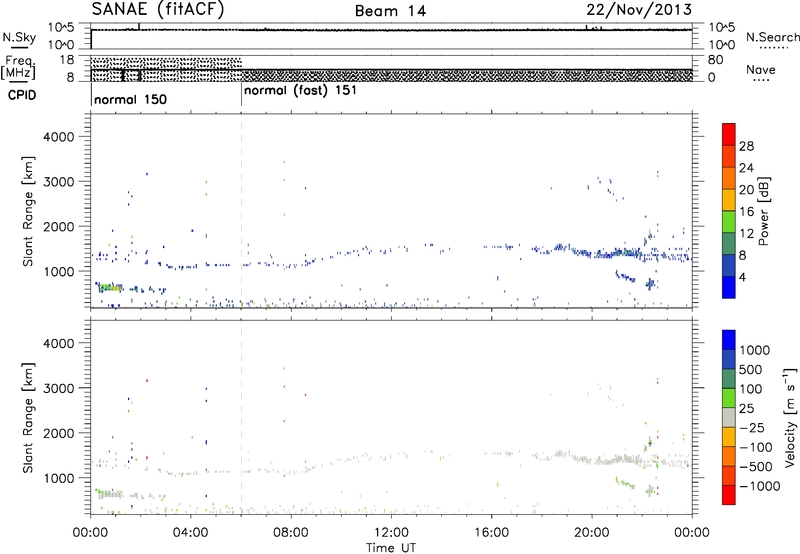The width and height of the screenshot is (800, 554).
Task: Click the CPID label
Action: (x=22, y=95)
